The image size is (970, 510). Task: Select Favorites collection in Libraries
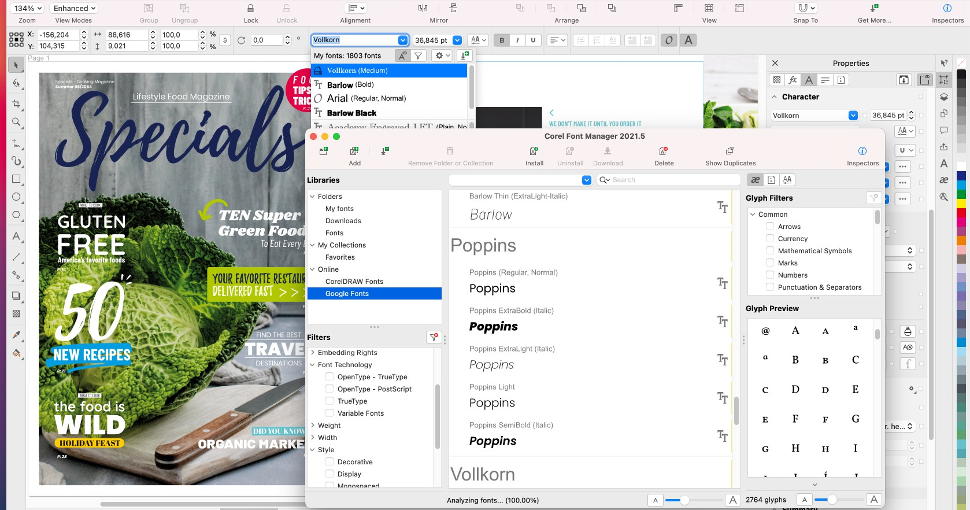340,257
